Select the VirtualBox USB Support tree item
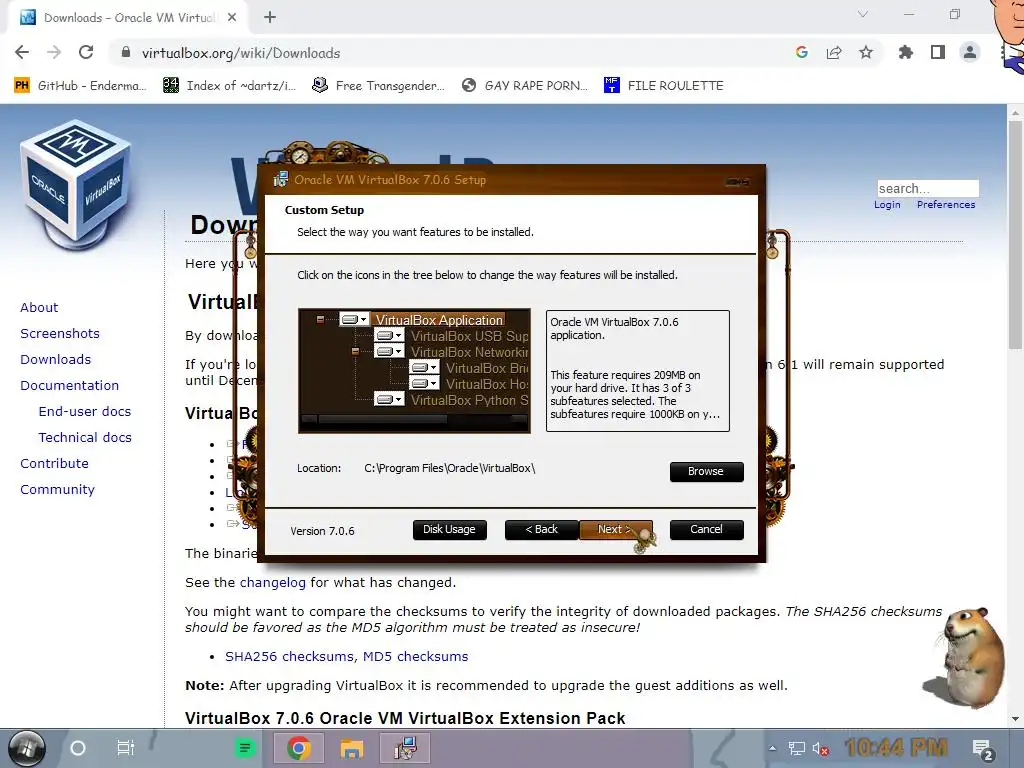 coord(469,336)
